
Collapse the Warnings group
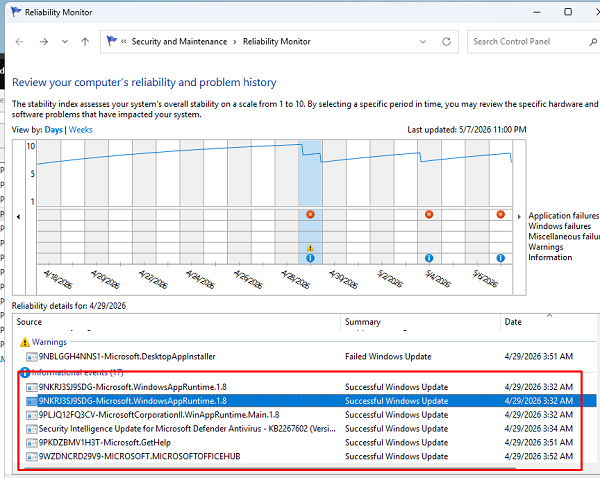tap(49, 342)
